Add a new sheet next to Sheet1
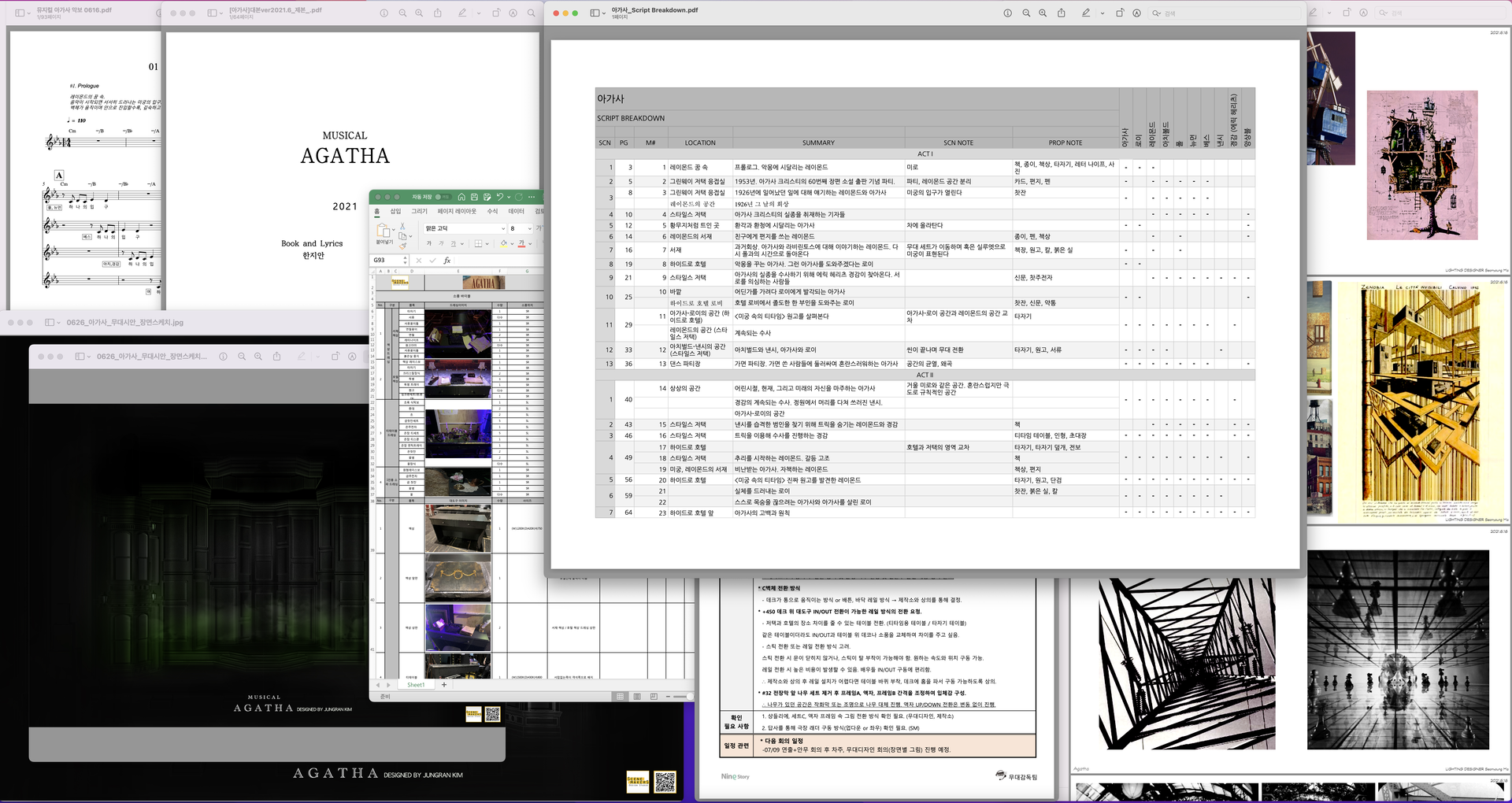Screen dimensions: 1512x803 tap(444, 685)
